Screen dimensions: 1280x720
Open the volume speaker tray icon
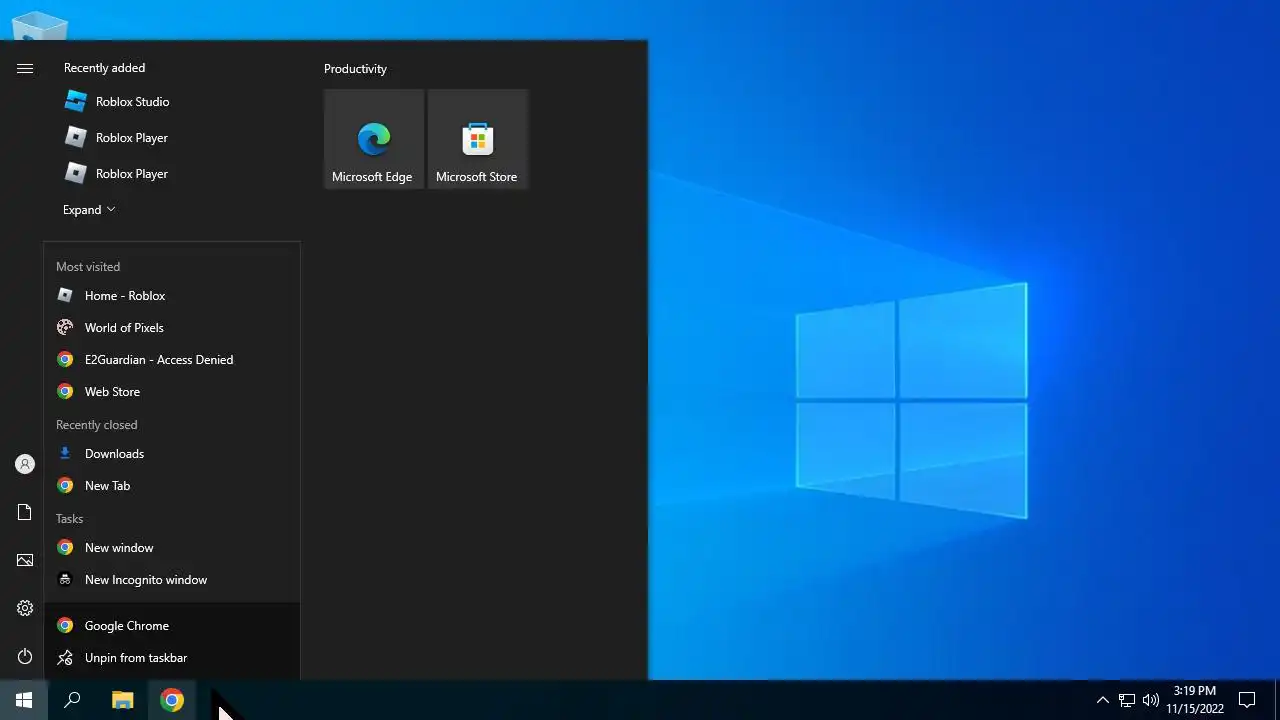tap(1151, 700)
